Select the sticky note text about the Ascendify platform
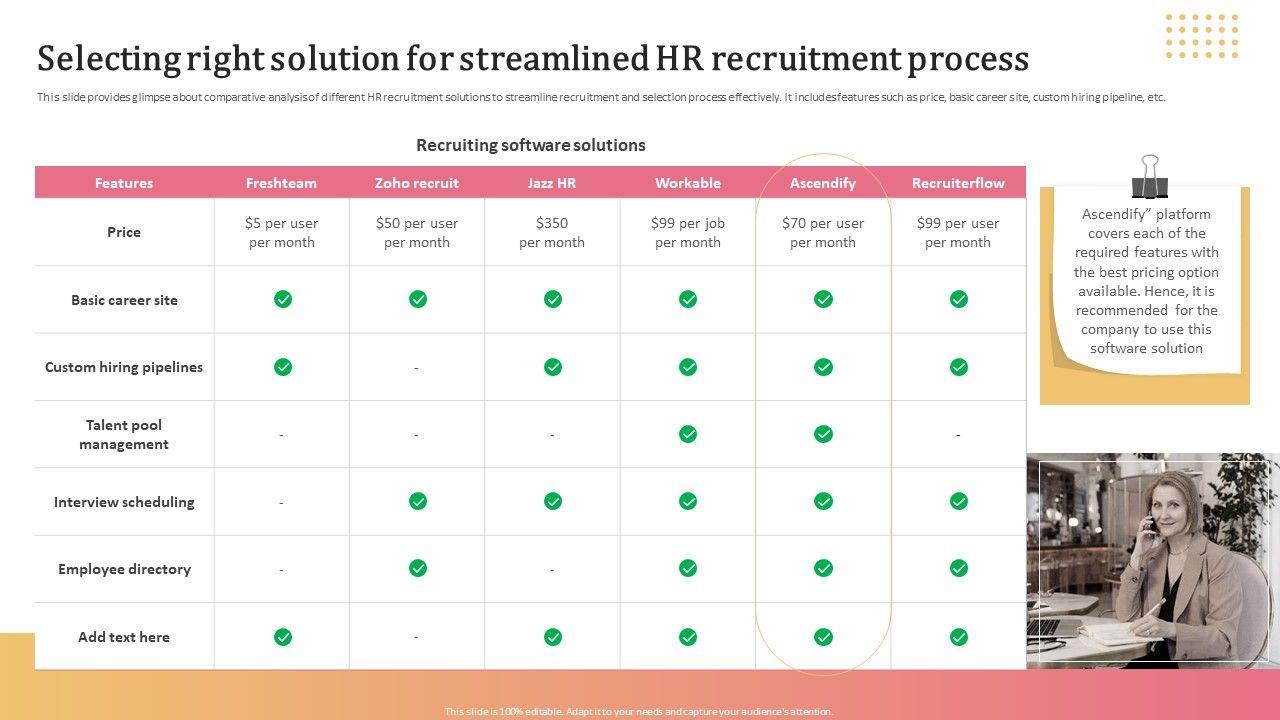Image resolution: width=1280 pixels, height=720 pixels. [x=1147, y=281]
